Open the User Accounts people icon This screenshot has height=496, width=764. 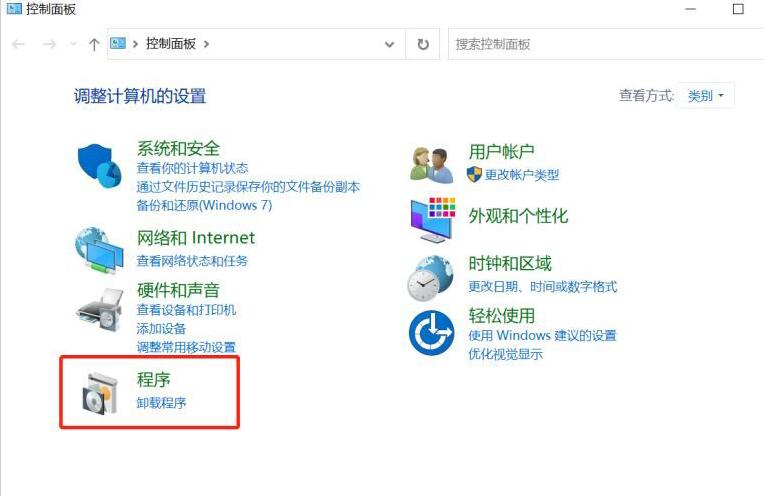pos(432,166)
